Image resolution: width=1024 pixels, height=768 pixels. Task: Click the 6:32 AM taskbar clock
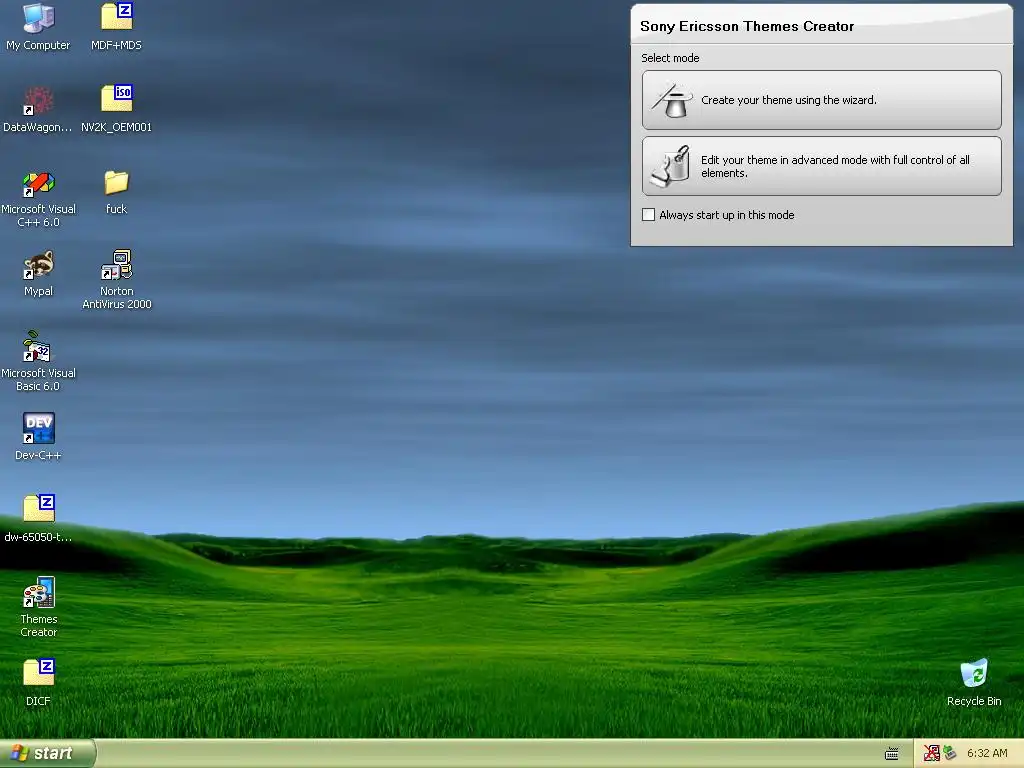pyautogui.click(x=987, y=754)
